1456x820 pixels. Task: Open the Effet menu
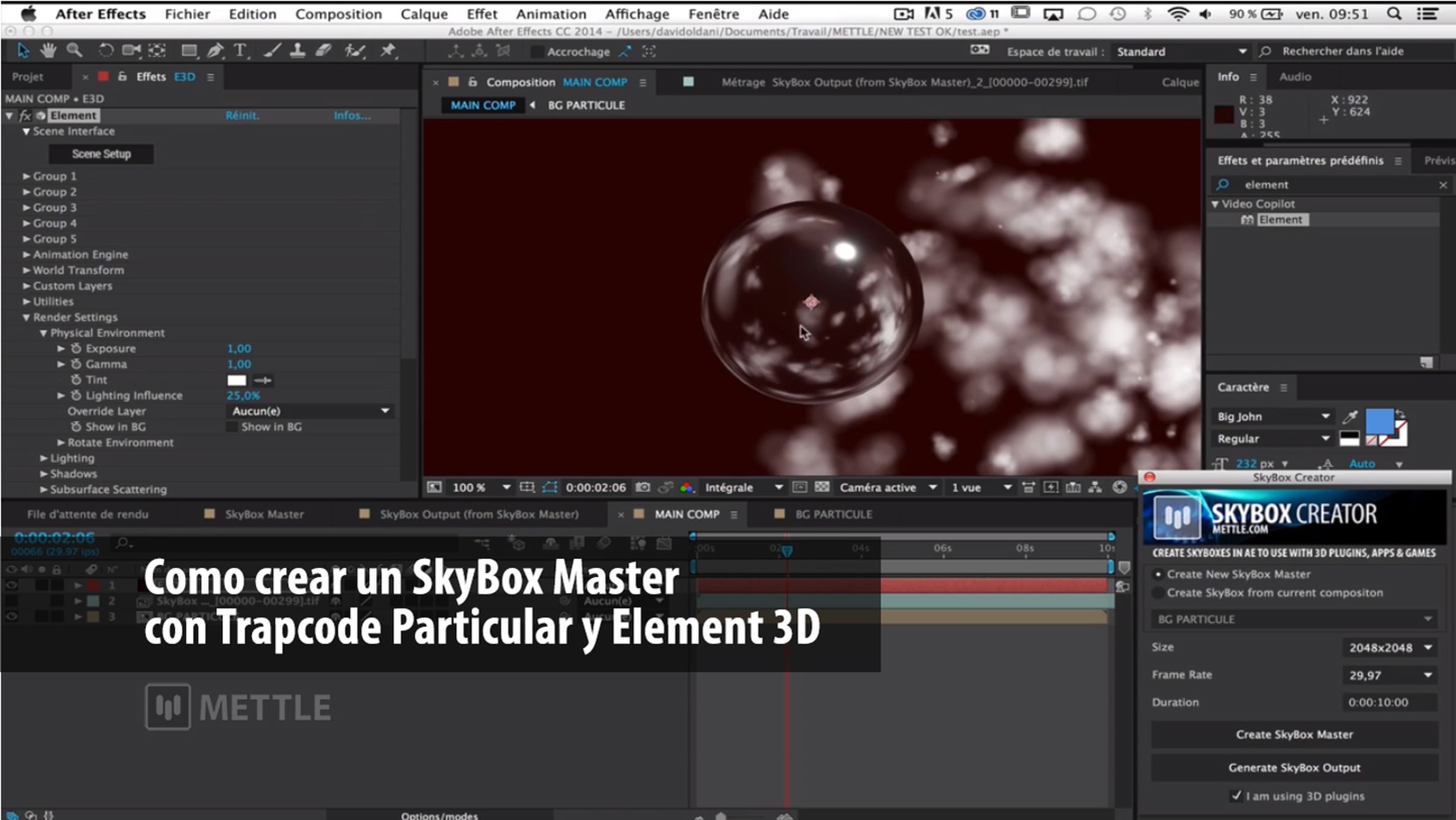tap(482, 14)
